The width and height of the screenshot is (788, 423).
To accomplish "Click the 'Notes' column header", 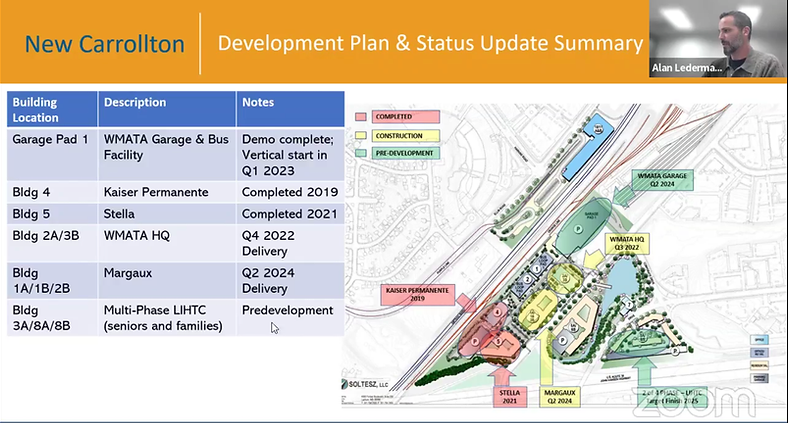I will coord(290,110).
